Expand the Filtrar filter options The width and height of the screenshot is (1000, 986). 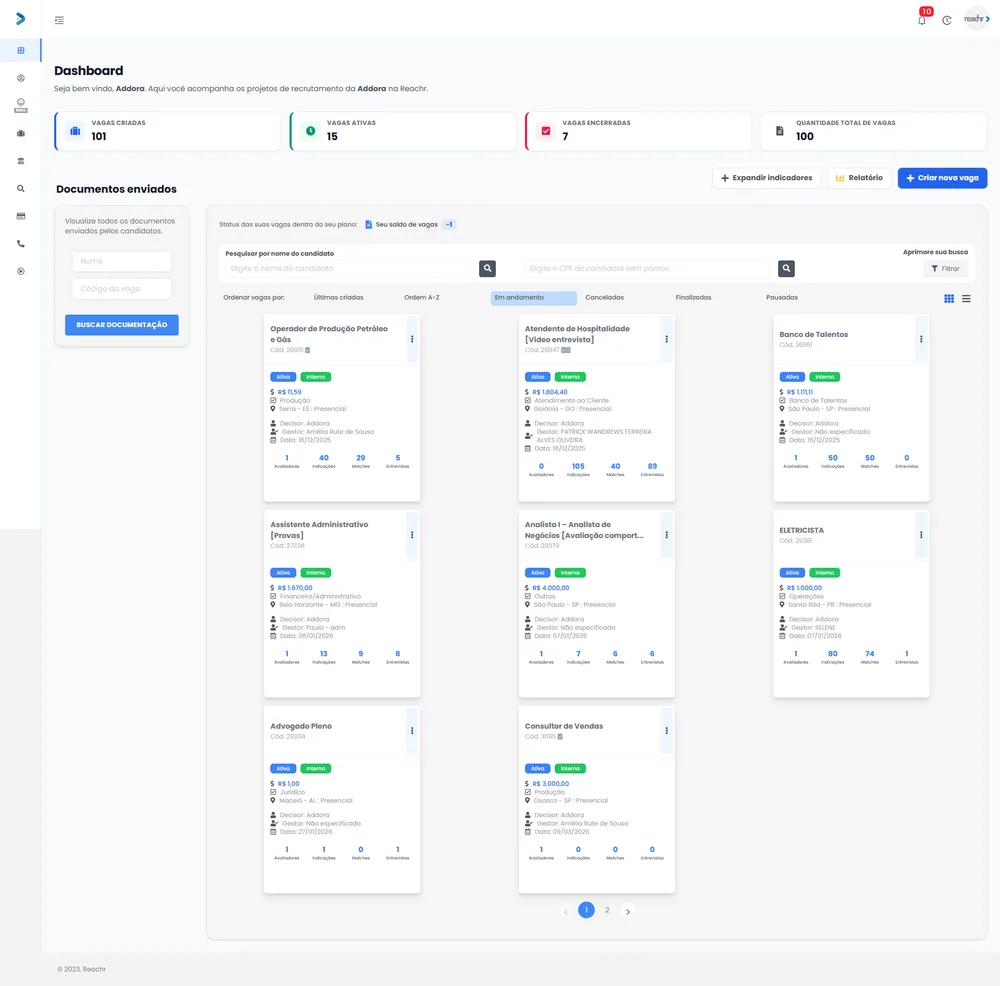tap(945, 269)
